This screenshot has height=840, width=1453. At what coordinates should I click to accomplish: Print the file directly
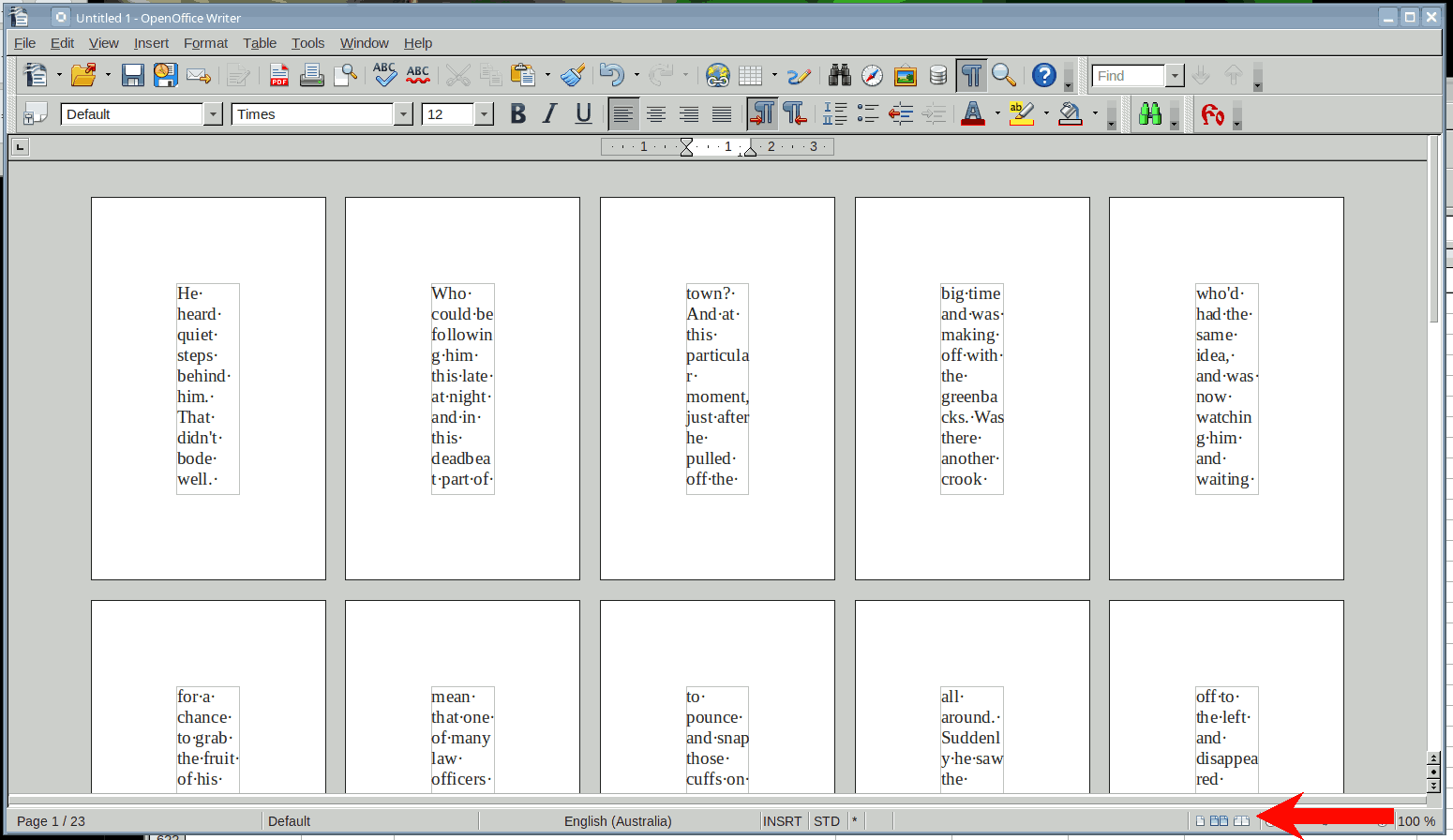click(x=312, y=75)
